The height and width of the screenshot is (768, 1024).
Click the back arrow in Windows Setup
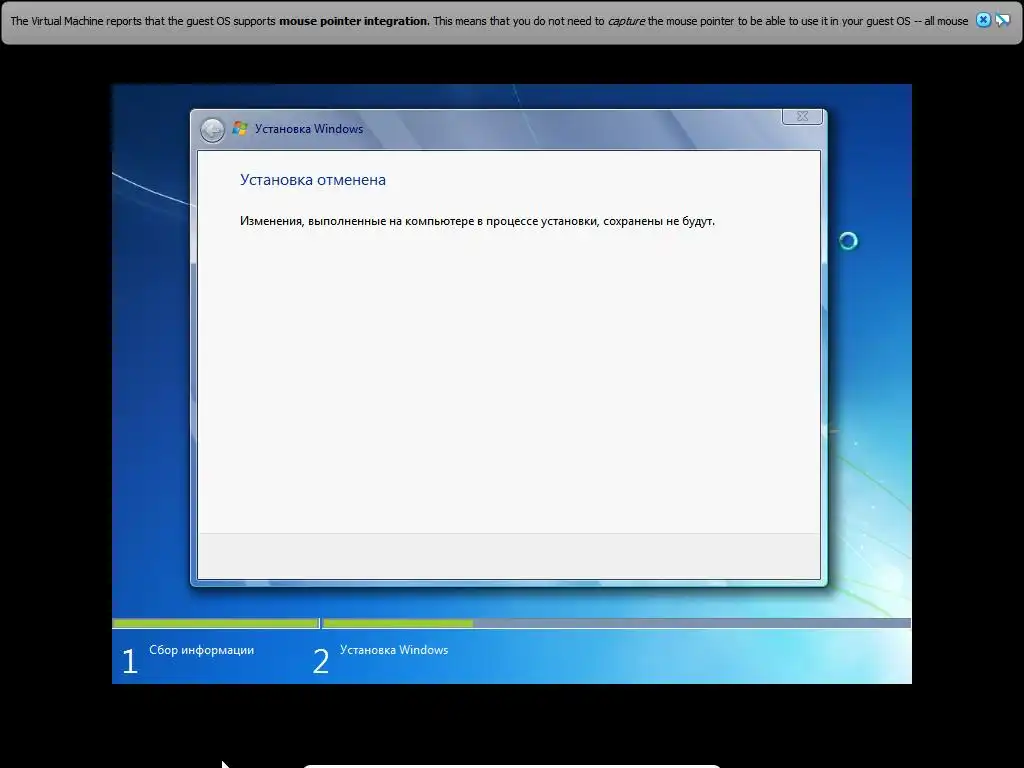(x=212, y=130)
